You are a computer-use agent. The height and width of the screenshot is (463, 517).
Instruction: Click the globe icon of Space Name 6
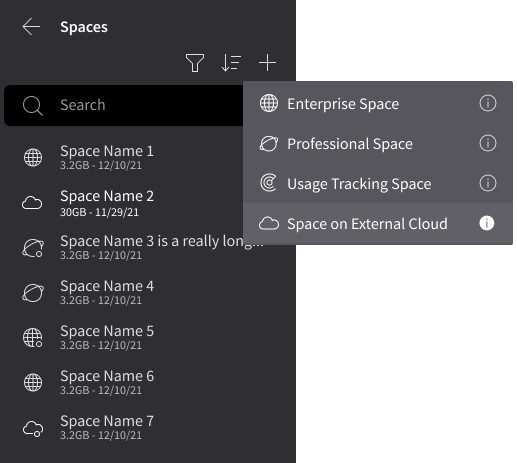pos(33,382)
